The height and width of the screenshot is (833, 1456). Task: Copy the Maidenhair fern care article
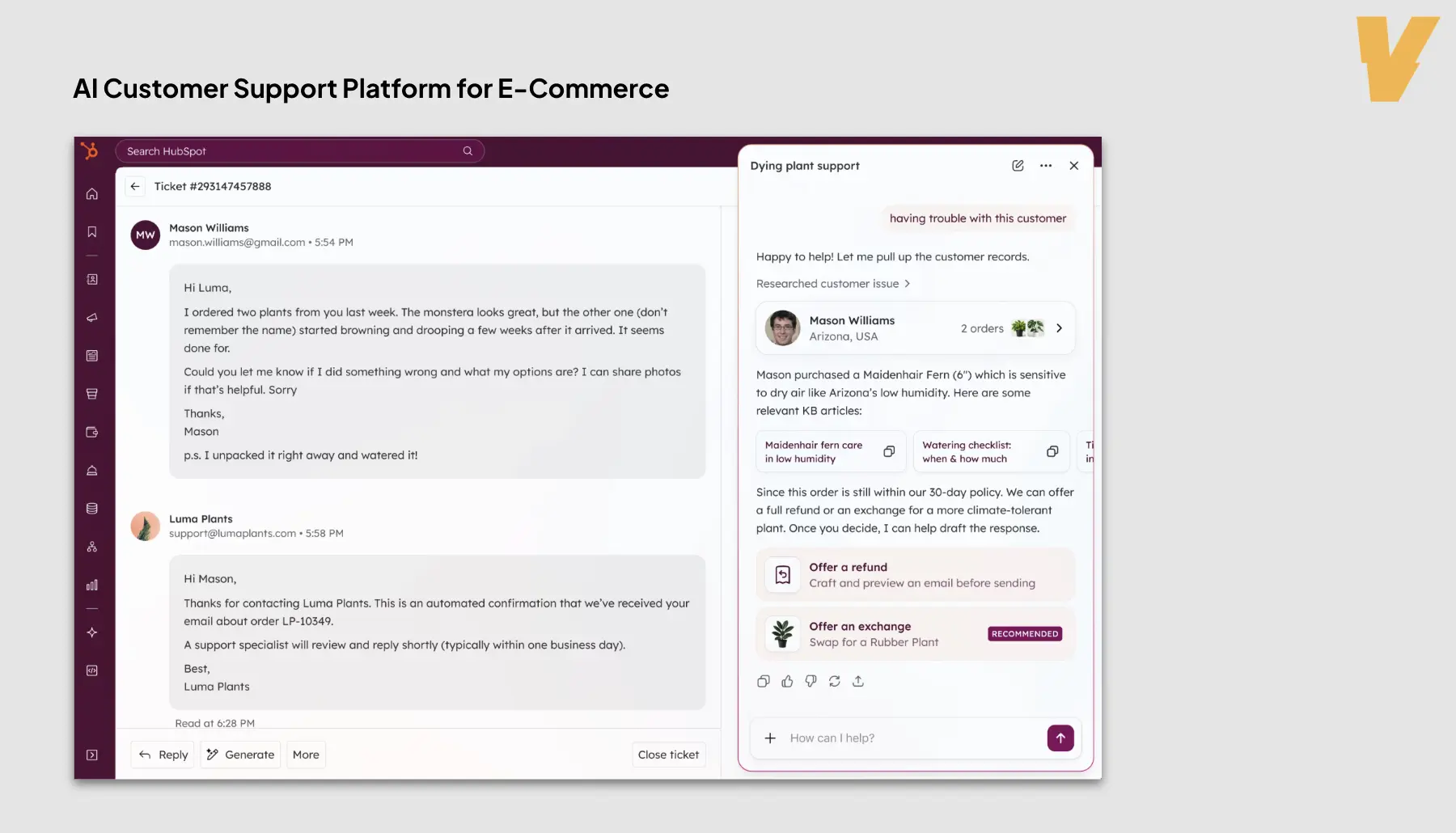tap(889, 452)
